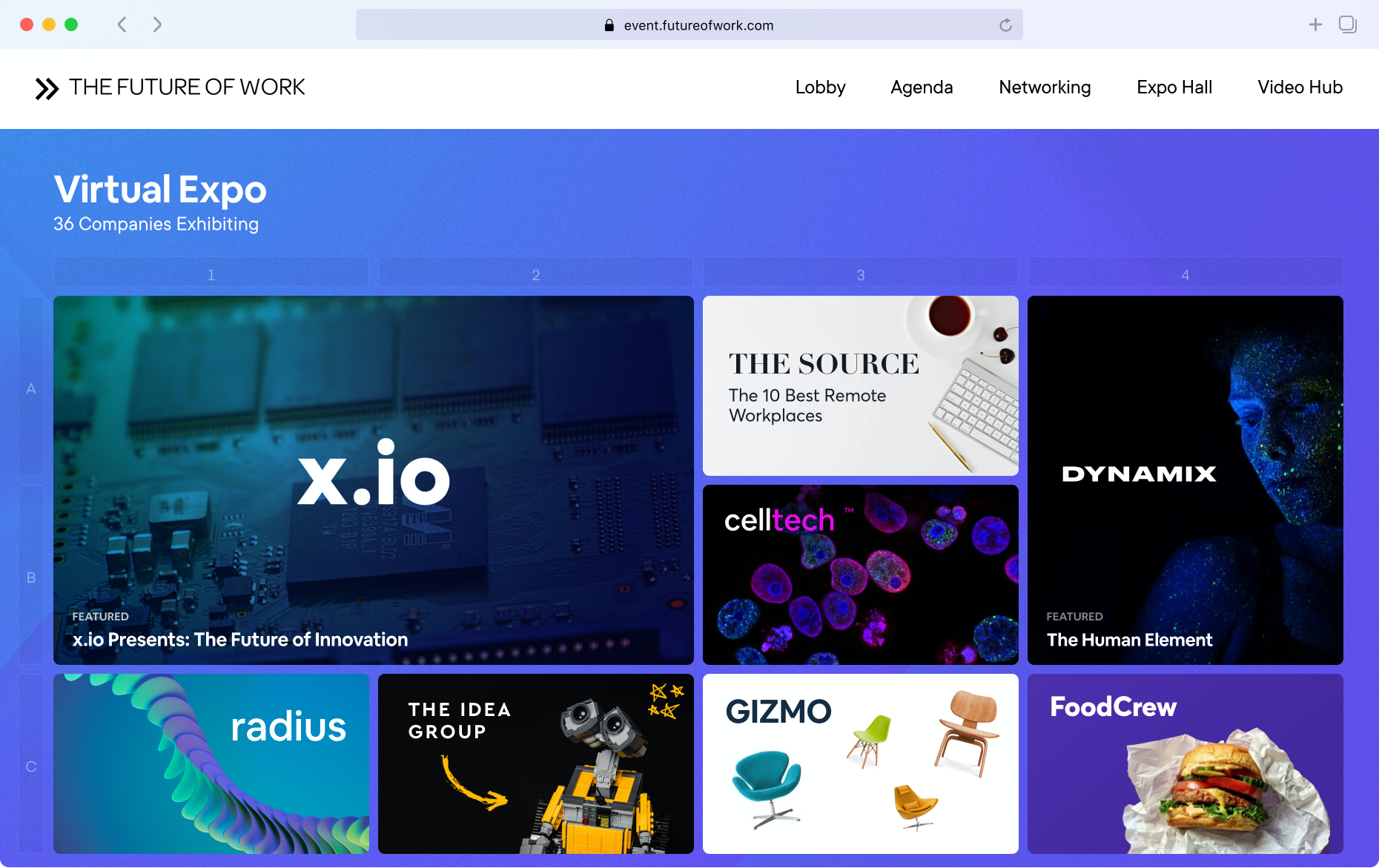Click the event.futureofwork.com address bar
1379x868 pixels.
[x=698, y=25]
